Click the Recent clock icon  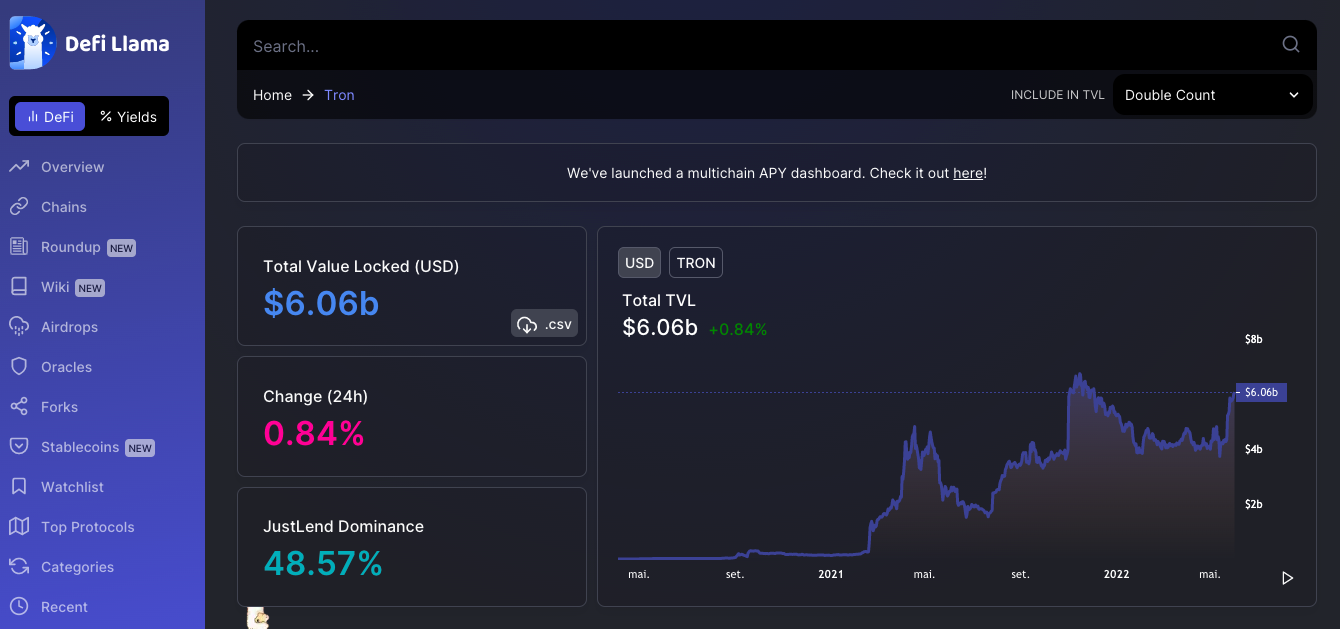19,607
